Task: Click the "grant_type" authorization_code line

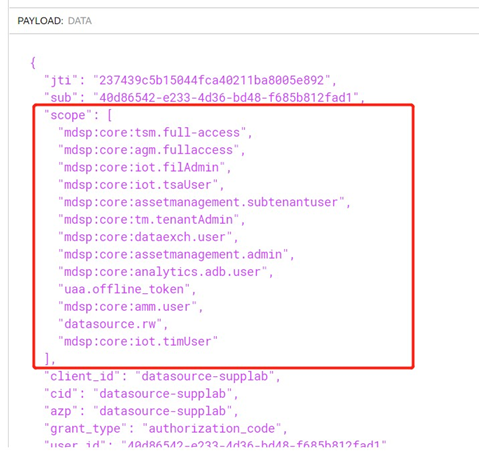Action: pyautogui.click(x=166, y=428)
